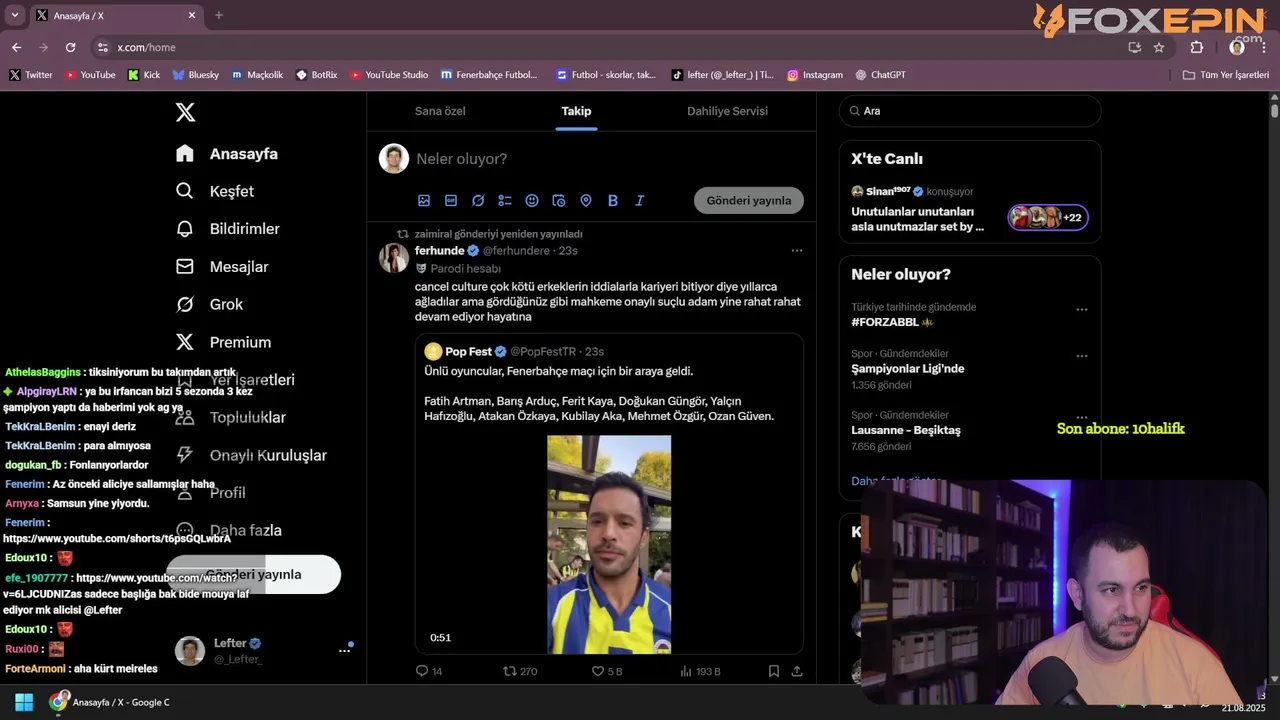Click the Ara search field
1280x720 pixels.
coord(970,111)
